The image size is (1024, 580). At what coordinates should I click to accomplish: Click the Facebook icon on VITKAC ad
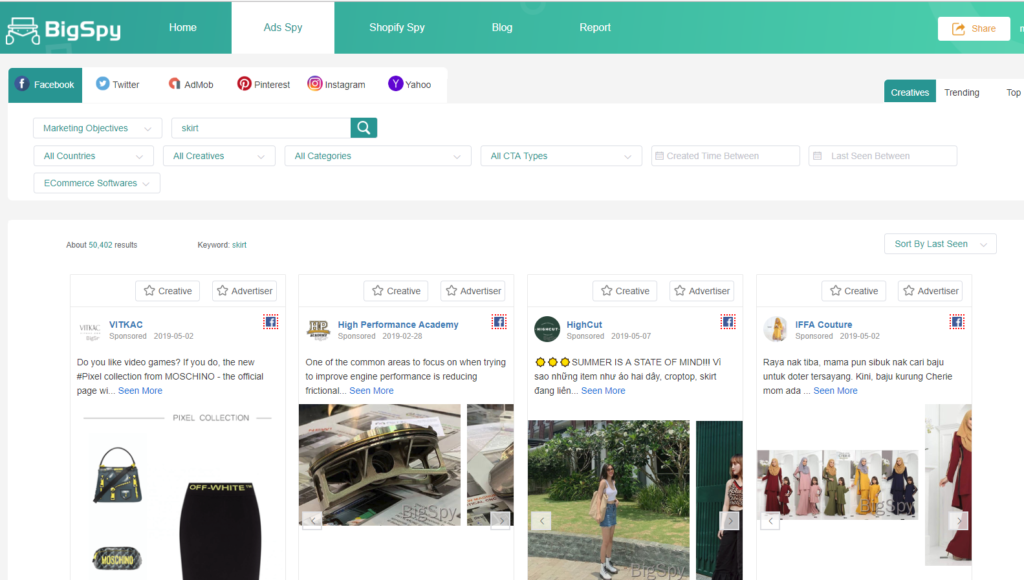pyautogui.click(x=270, y=322)
